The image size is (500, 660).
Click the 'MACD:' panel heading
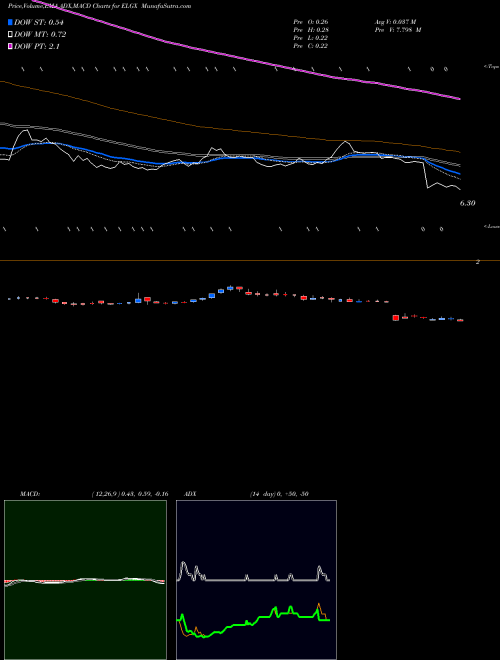[30, 494]
